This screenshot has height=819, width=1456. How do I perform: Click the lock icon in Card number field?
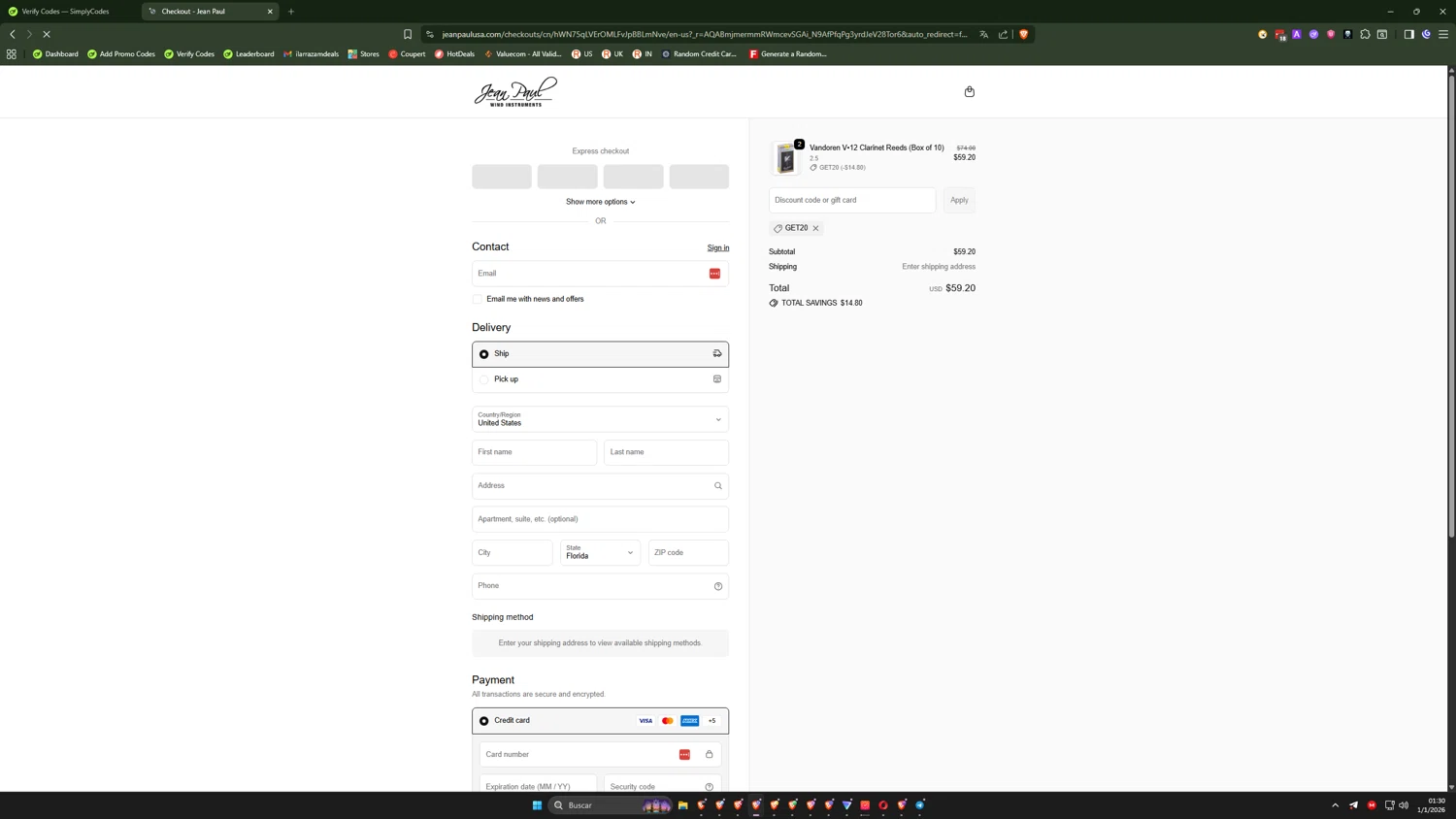709,755
